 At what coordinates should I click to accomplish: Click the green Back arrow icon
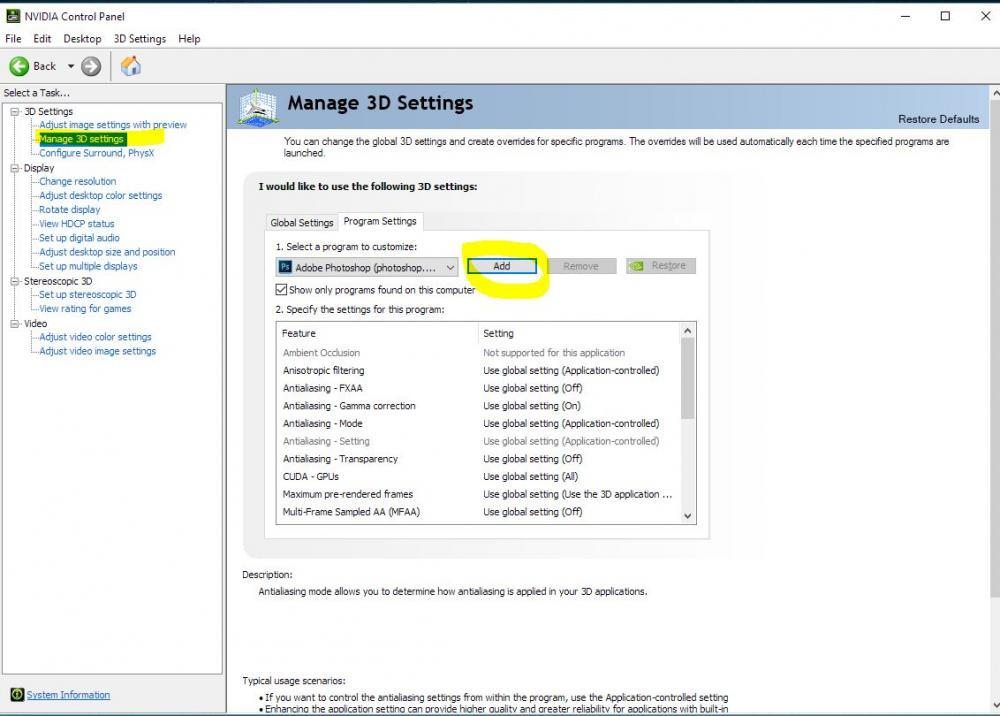point(19,66)
